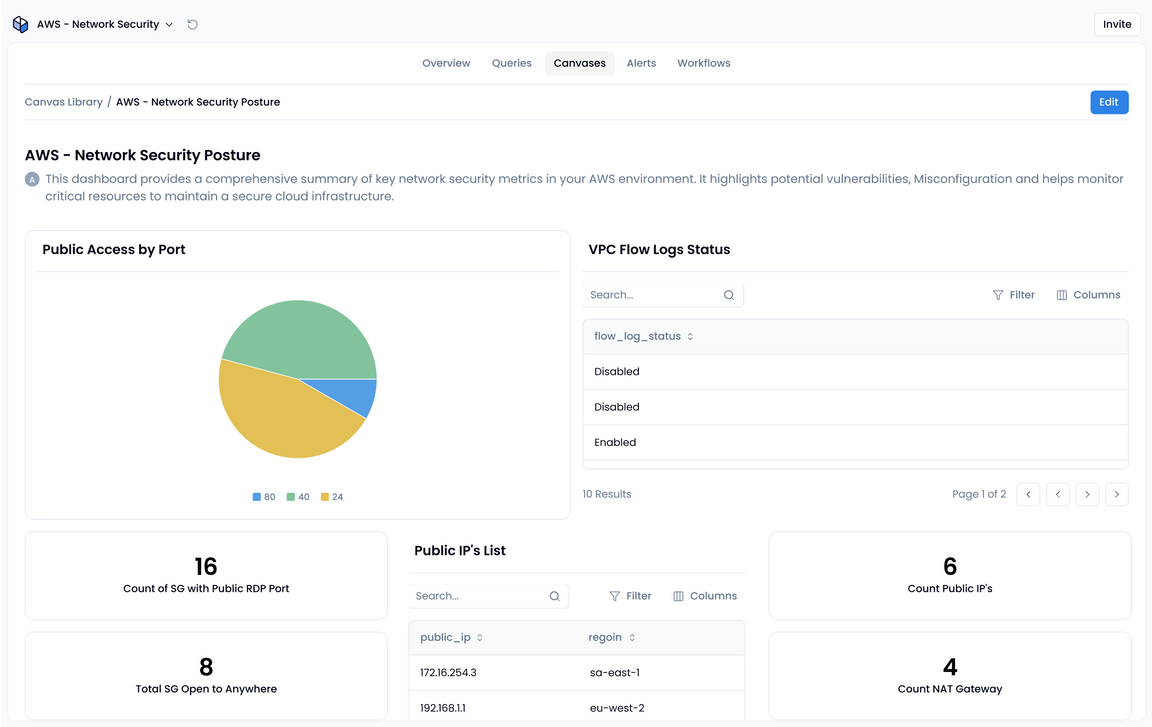Screen dimensions: 1152x727
Task: Go to previous page of flow log results
Action: [x=1057, y=494]
